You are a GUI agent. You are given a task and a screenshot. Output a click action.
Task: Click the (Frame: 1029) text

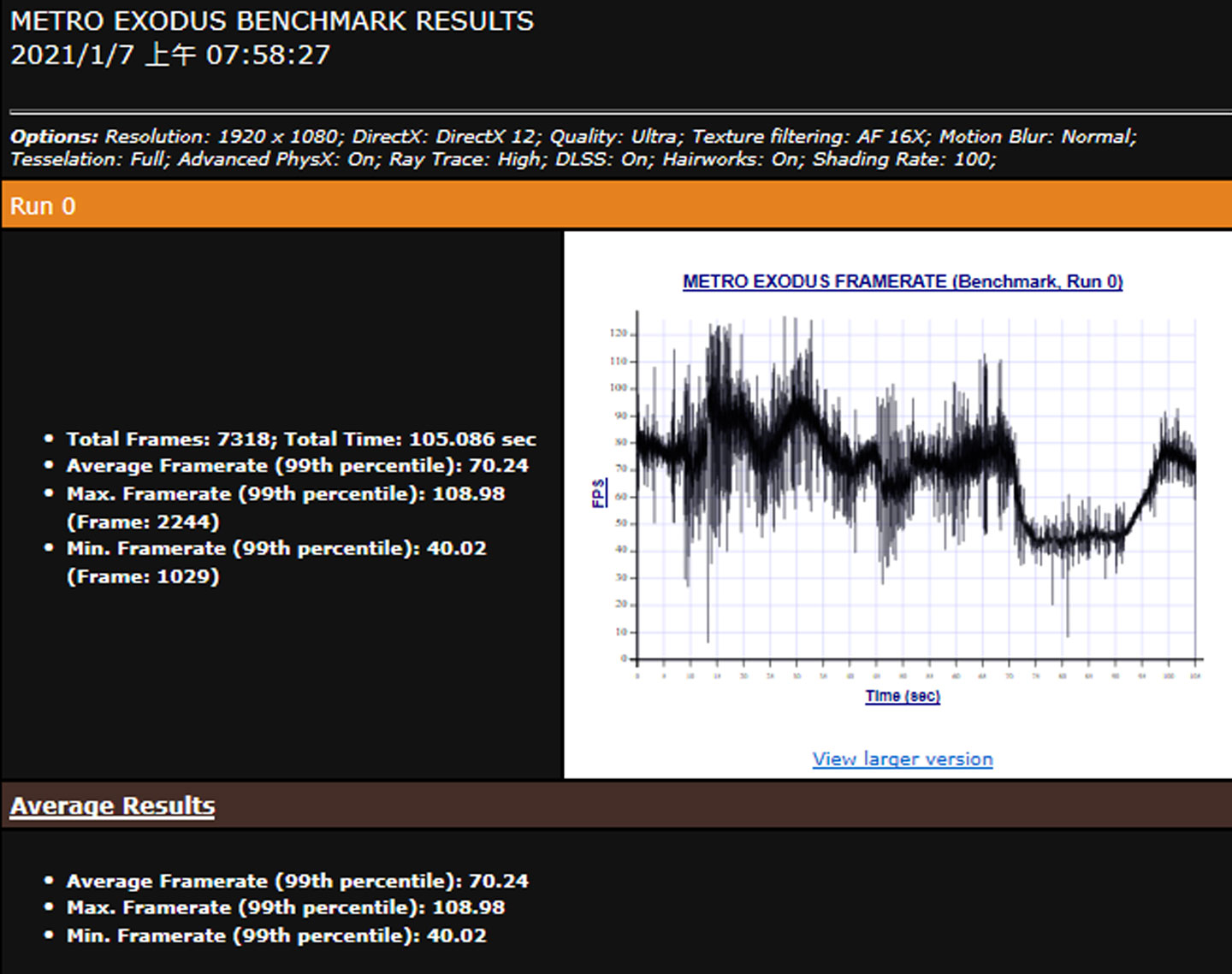143,576
